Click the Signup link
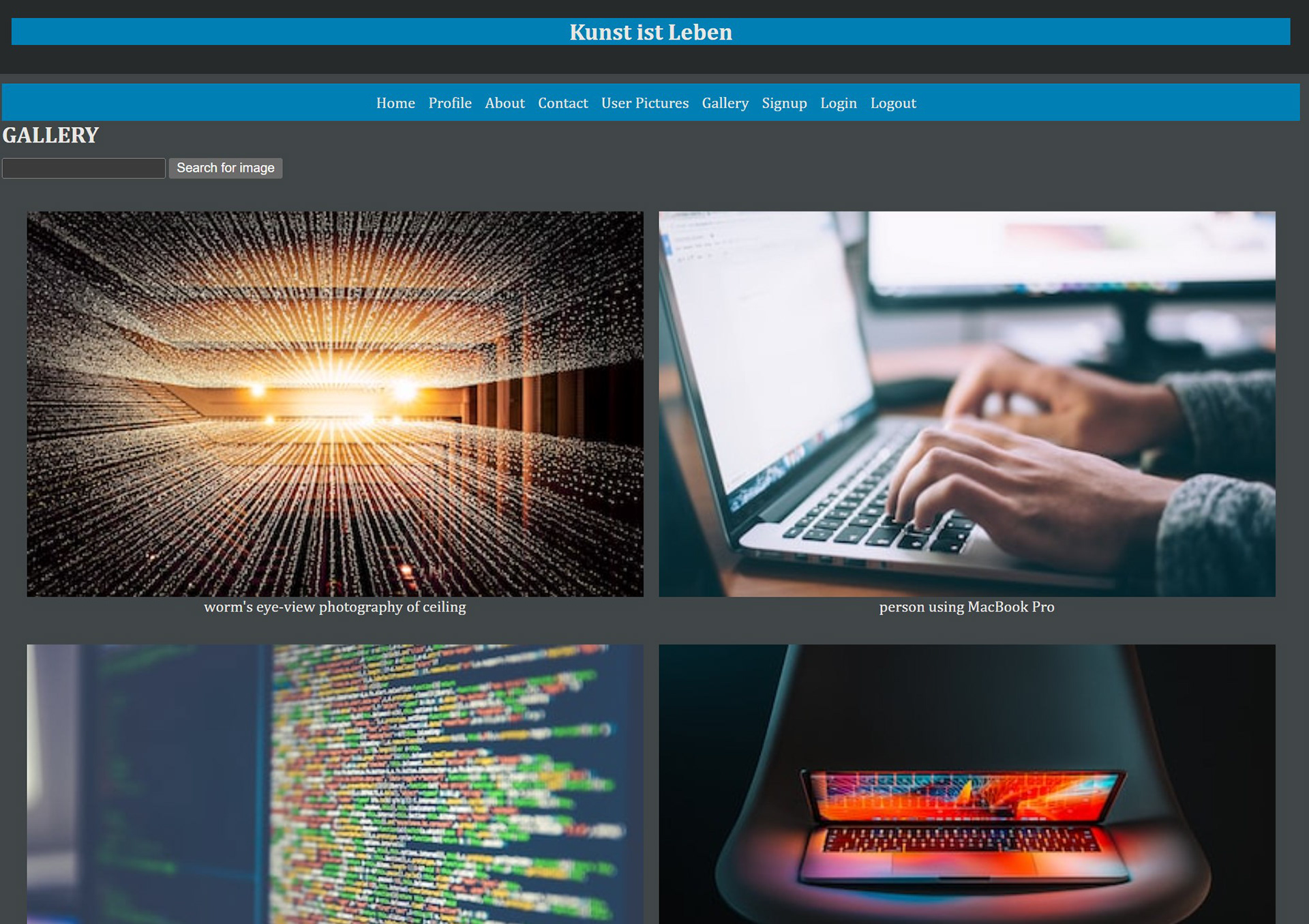The width and height of the screenshot is (1309, 924). click(784, 103)
